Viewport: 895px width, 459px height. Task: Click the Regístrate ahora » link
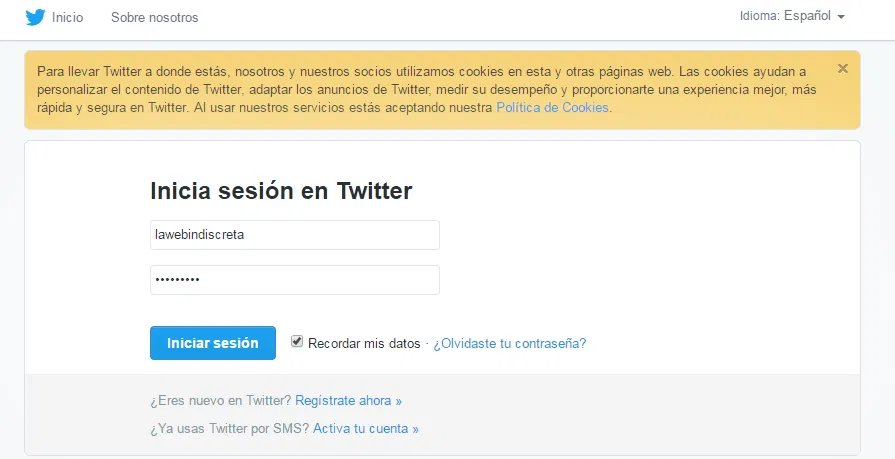348,400
